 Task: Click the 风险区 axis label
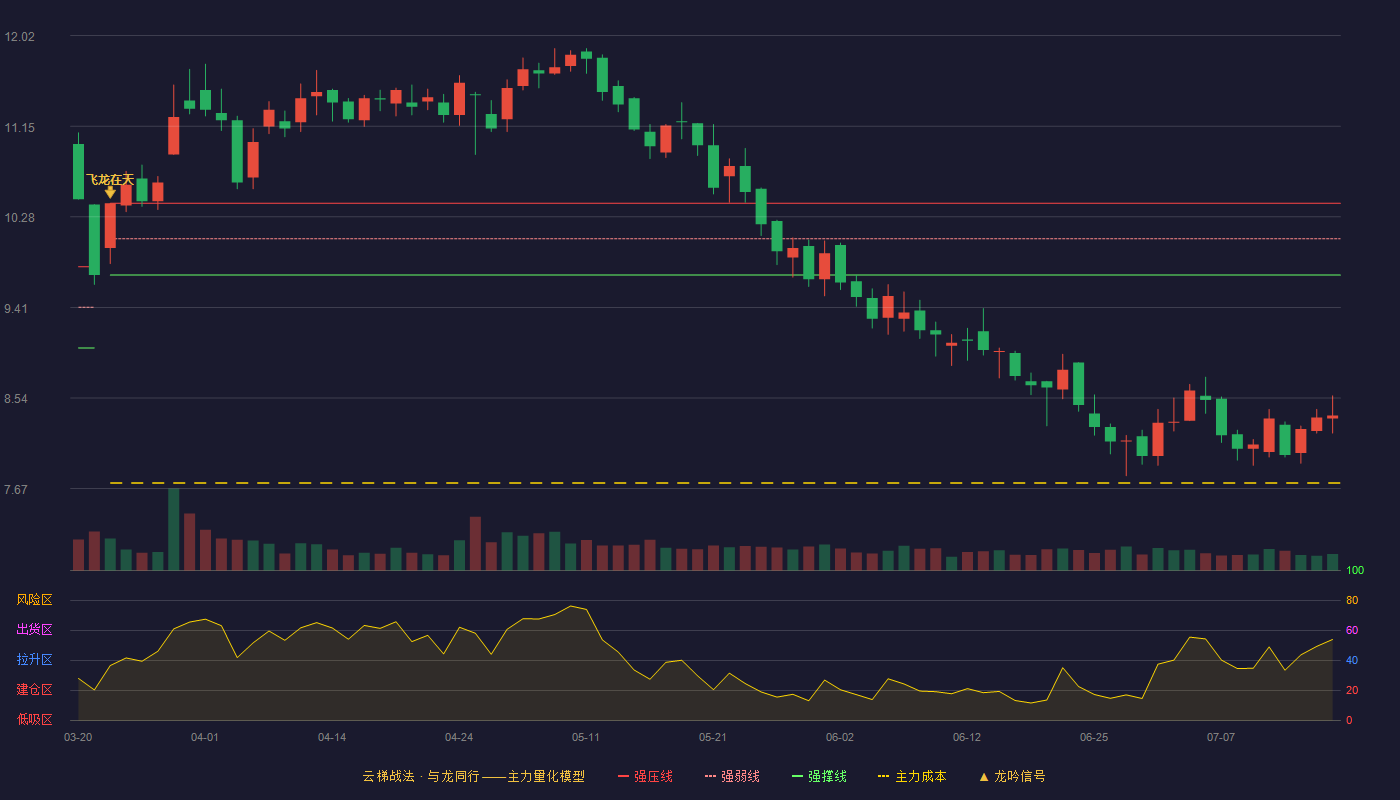[x=34, y=600]
